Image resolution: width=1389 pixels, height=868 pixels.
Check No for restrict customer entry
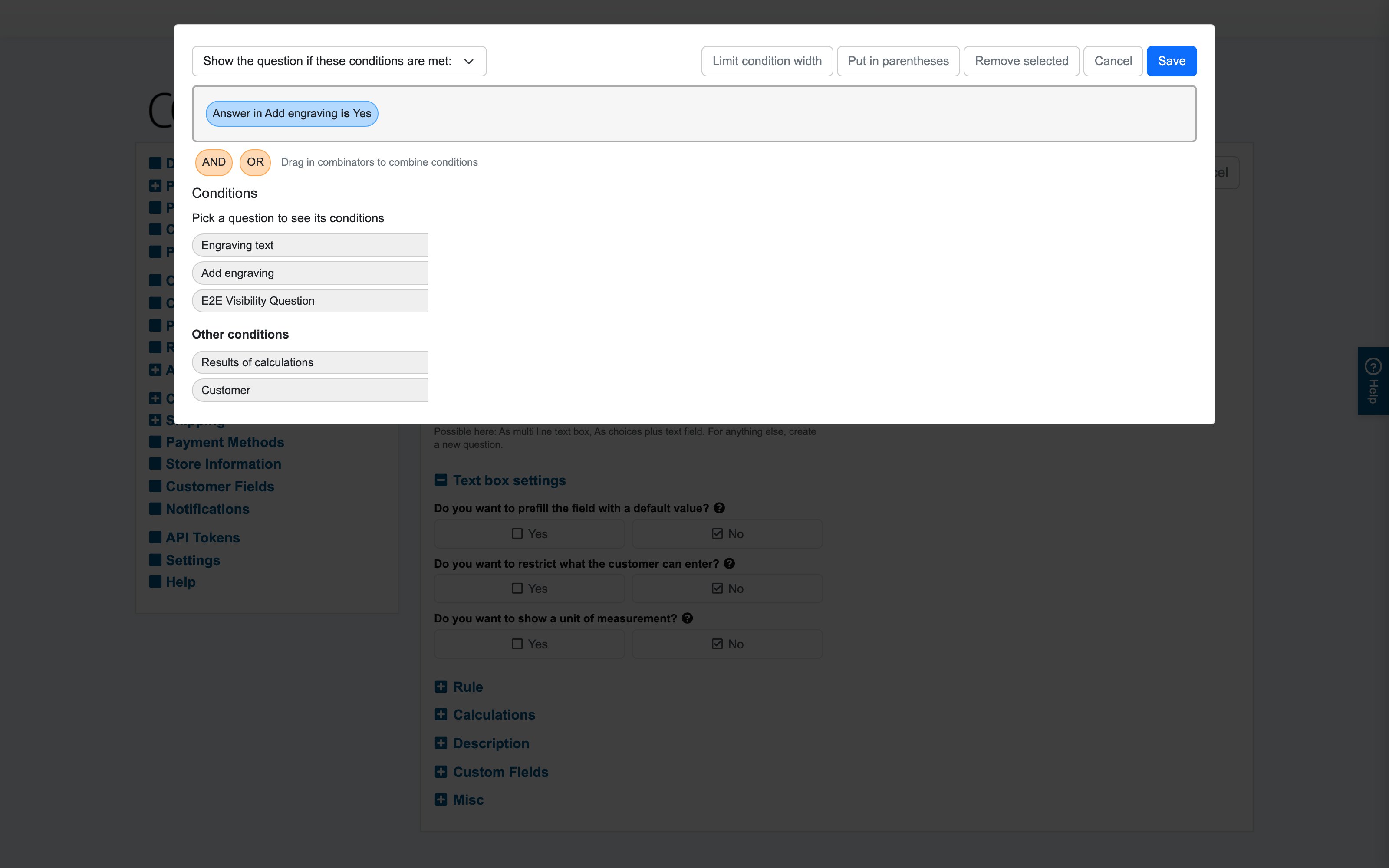(727, 589)
